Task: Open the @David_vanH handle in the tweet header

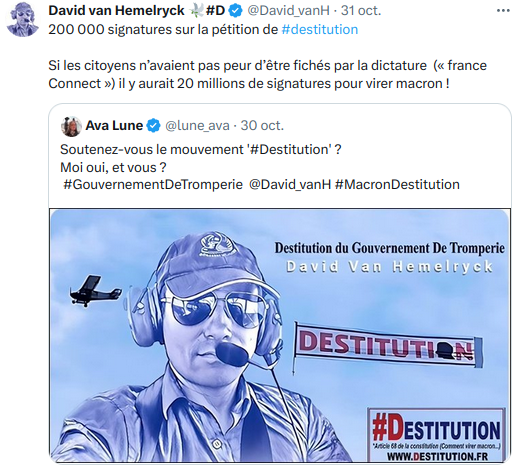Action: (288, 11)
